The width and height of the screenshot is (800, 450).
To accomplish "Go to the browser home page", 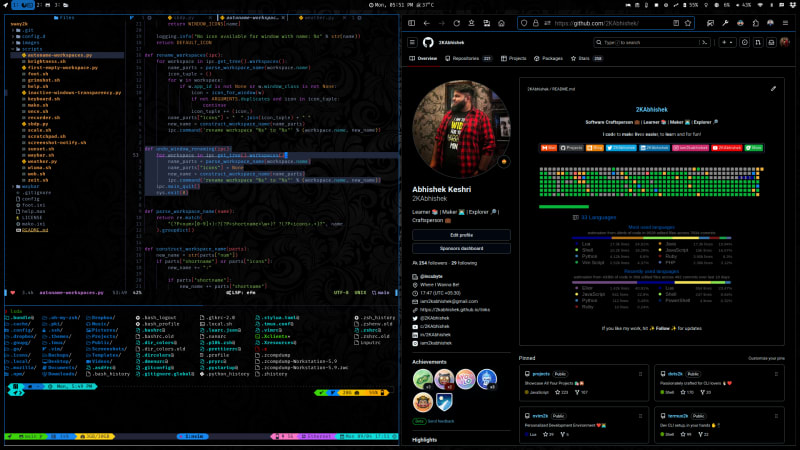I will [x=502, y=23].
